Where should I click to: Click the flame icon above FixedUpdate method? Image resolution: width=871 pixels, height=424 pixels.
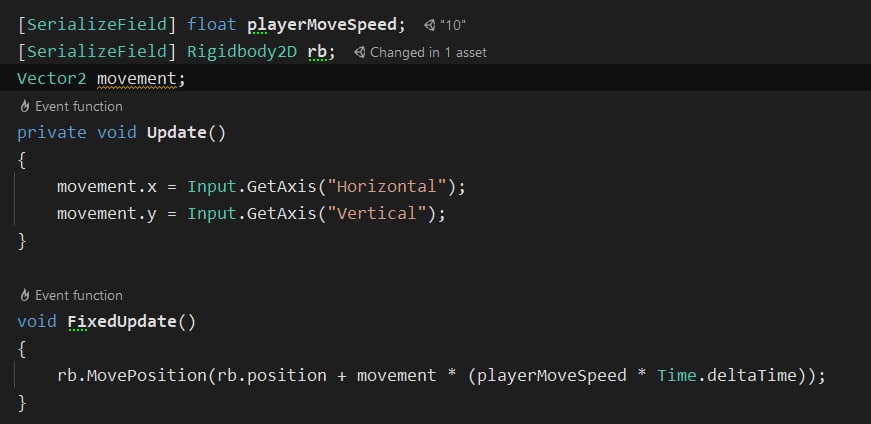(24, 295)
